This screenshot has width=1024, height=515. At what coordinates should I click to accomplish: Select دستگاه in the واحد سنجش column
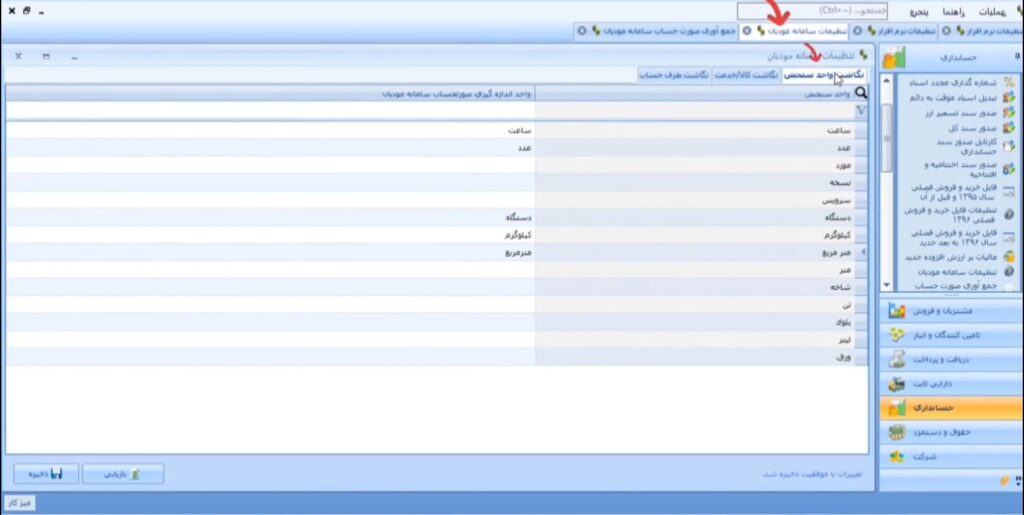pos(695,217)
